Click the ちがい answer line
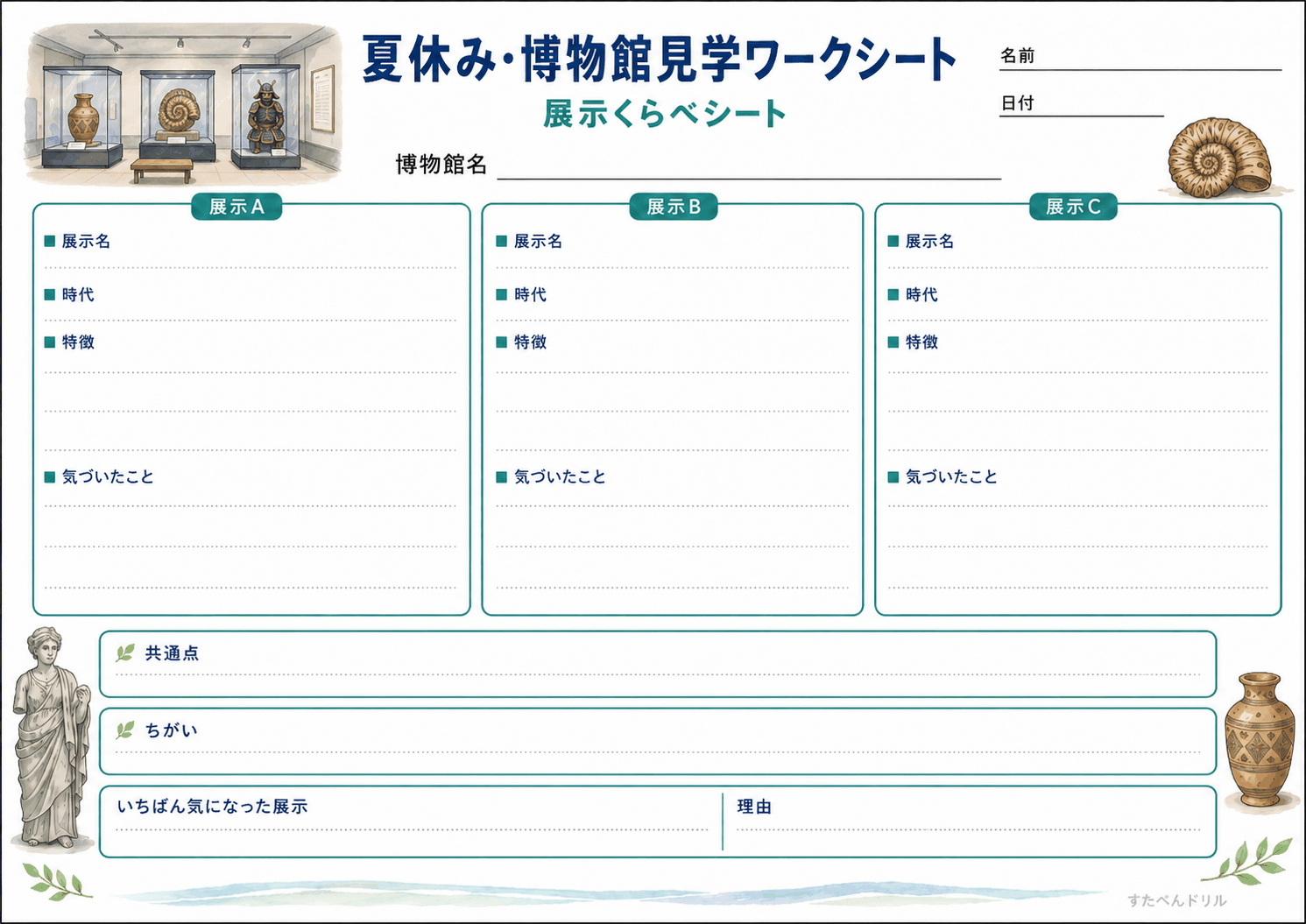The height and width of the screenshot is (924, 1306). (658, 751)
